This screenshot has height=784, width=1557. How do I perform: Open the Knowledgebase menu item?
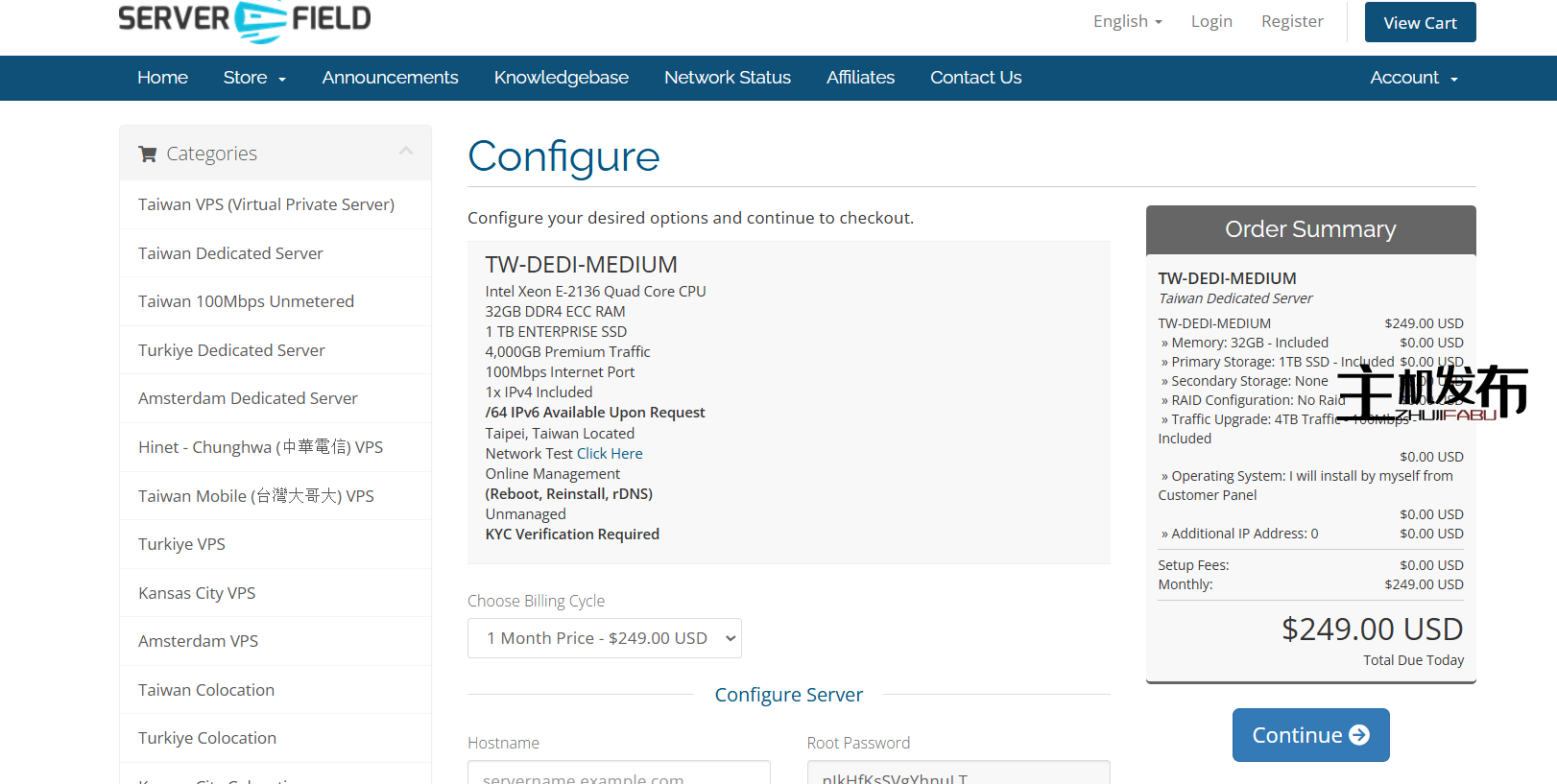coord(561,78)
